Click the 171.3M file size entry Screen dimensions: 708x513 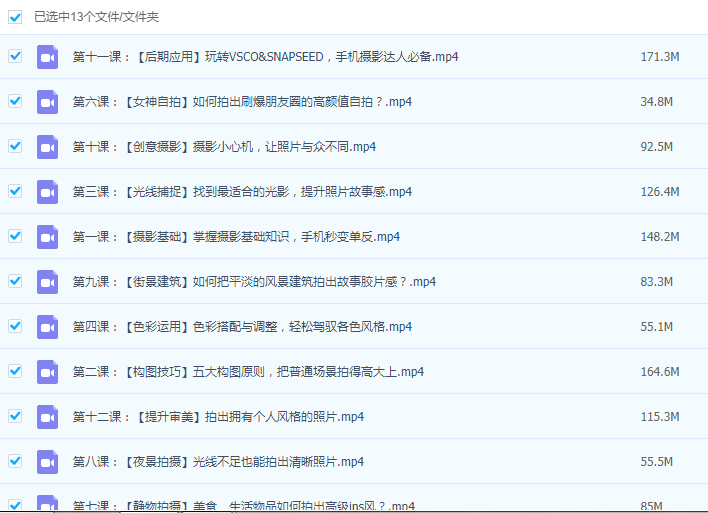[x=659, y=57]
